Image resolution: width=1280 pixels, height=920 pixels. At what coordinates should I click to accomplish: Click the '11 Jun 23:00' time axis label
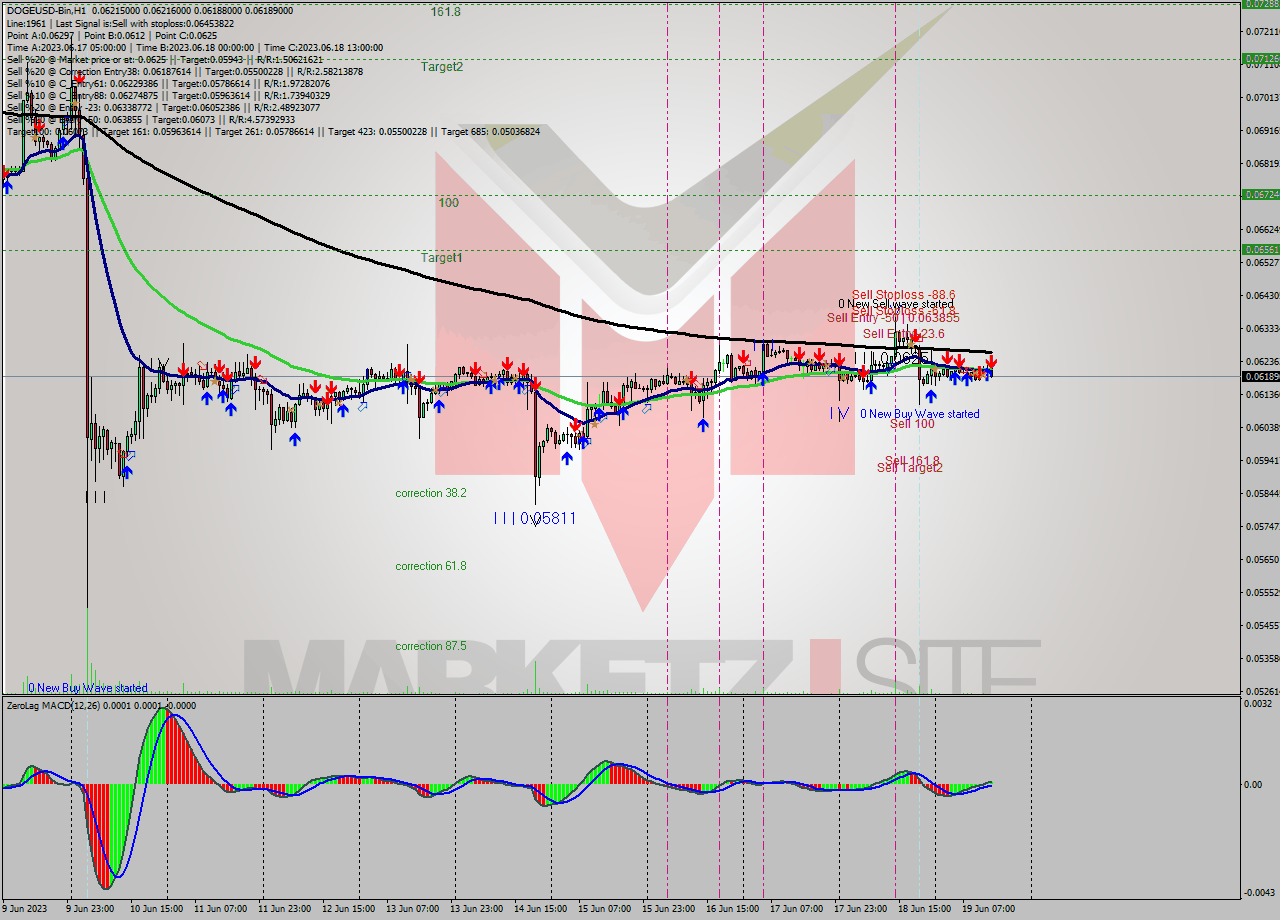tap(285, 909)
